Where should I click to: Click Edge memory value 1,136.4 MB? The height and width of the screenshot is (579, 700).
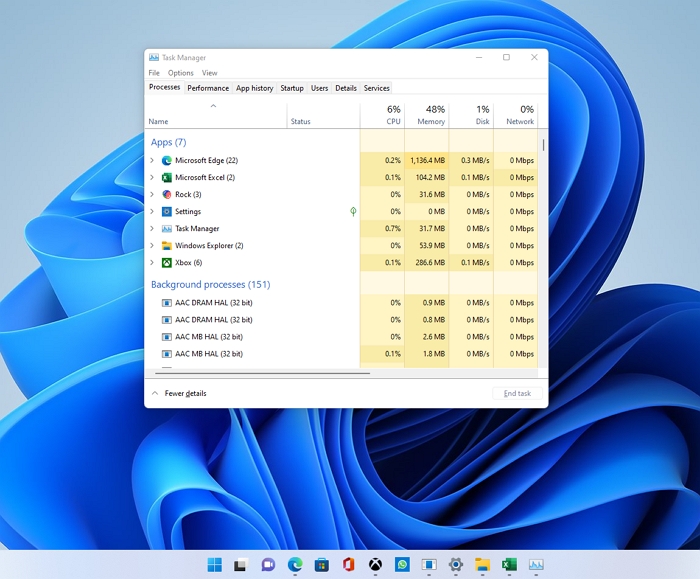pos(427,160)
